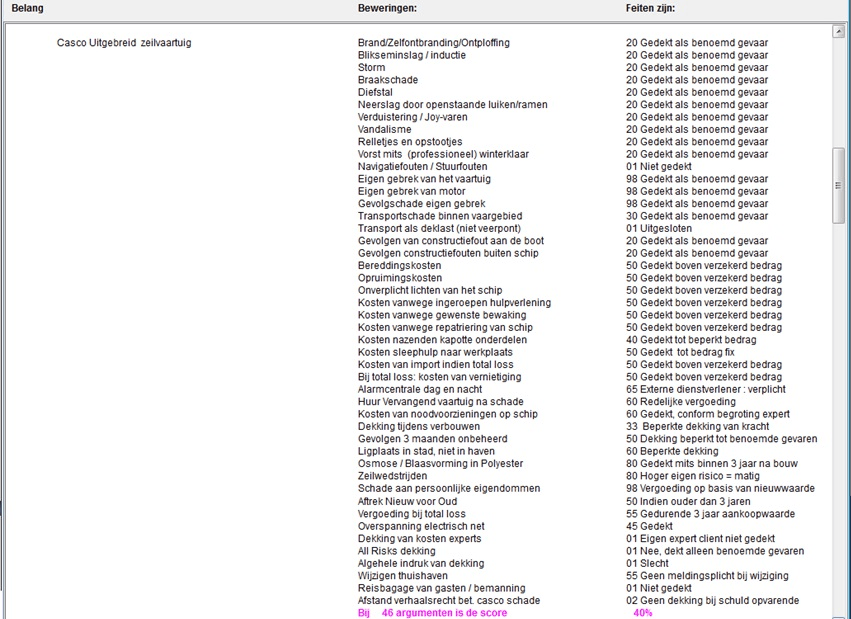The height and width of the screenshot is (619, 851).
Task: Select 'Casco Uitgebreid zeilvaartuig' entry
Action: pos(124,43)
